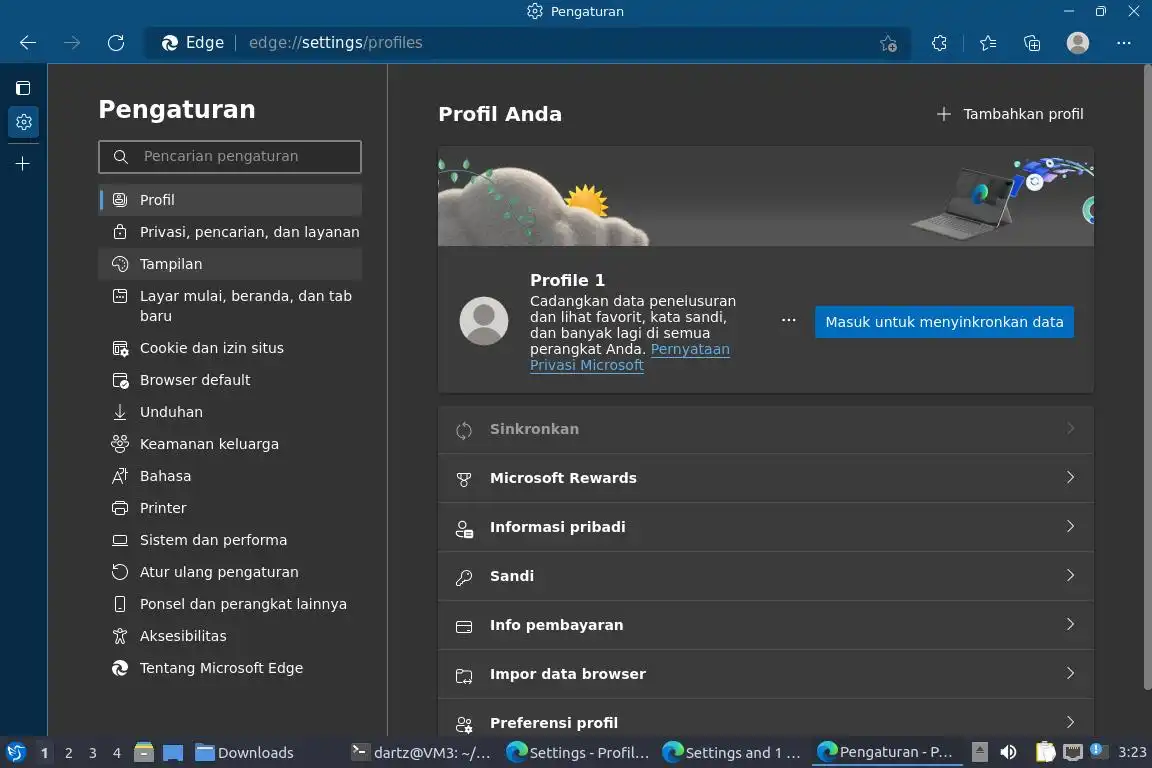Viewport: 1152px width, 768px height.
Task: Open Edge settings and more menu
Action: point(1124,43)
